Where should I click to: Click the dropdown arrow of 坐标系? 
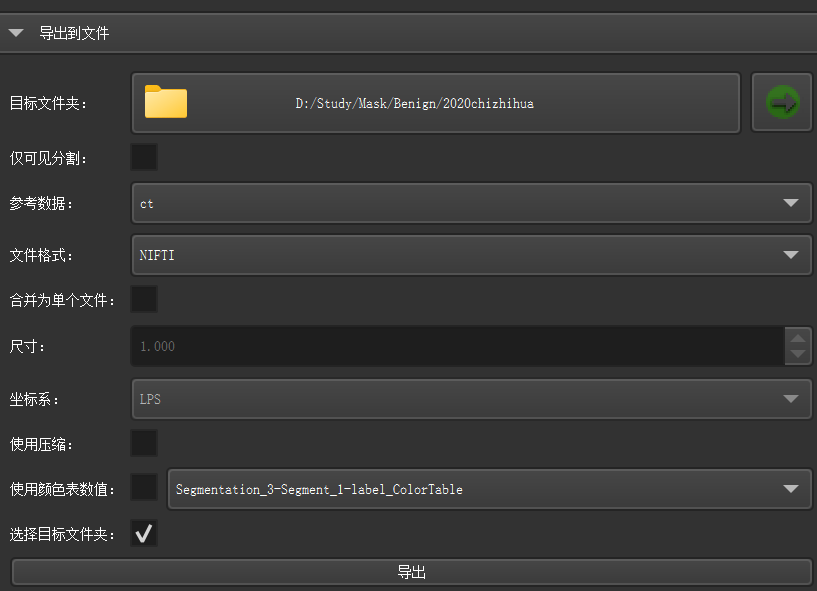click(x=791, y=399)
